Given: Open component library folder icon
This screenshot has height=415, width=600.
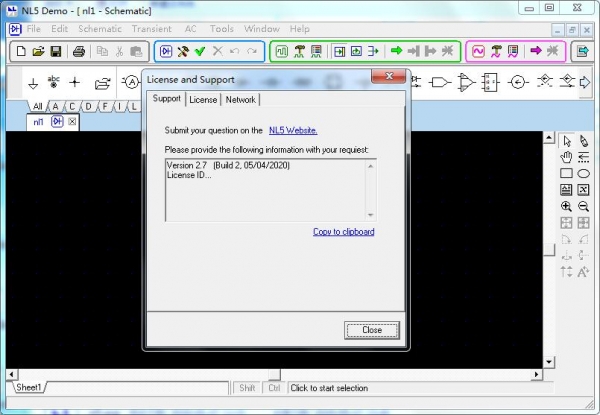Looking at the screenshot, I should pos(102,83).
